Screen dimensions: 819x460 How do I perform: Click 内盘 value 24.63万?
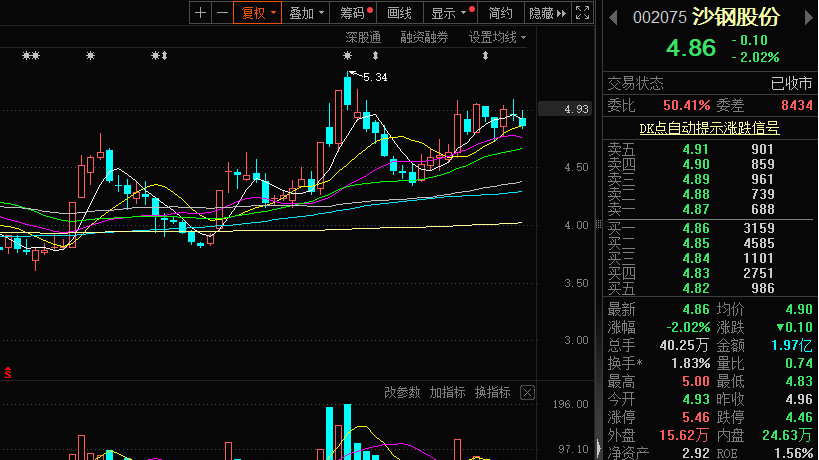point(787,435)
